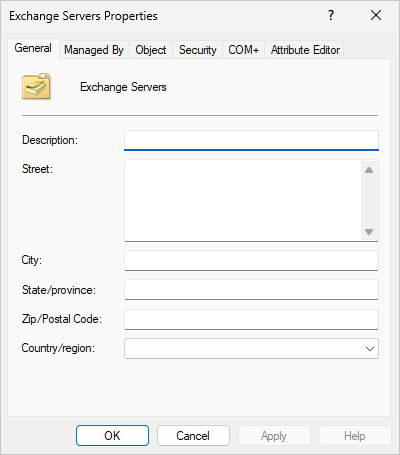Focus the State/province field

coord(251,290)
